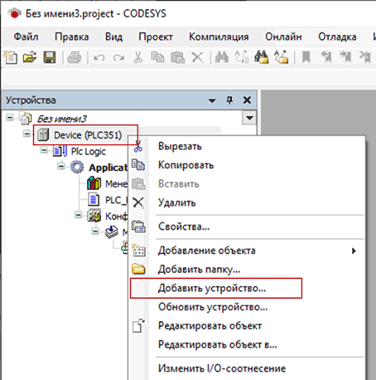Open the device tree view dropdown arrow
Image resolution: width=376 pixels, height=380 pixels.
249,118
